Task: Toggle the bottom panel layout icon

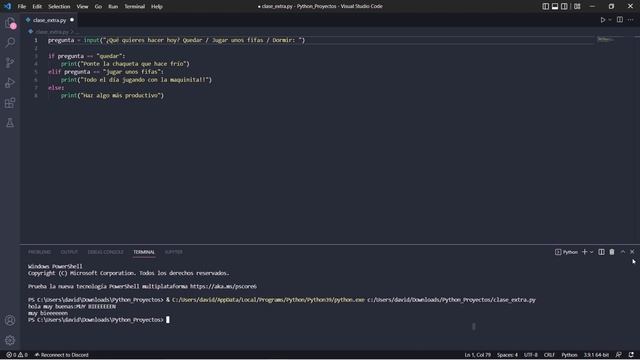Action: coord(555,6)
